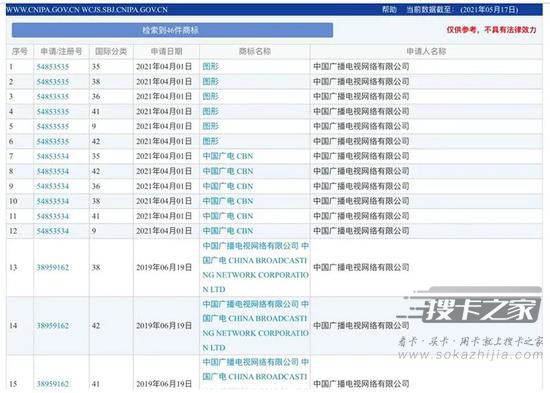The width and height of the screenshot is (550, 393).
Task: Click the 申请人名称 column header
Action: point(426,52)
